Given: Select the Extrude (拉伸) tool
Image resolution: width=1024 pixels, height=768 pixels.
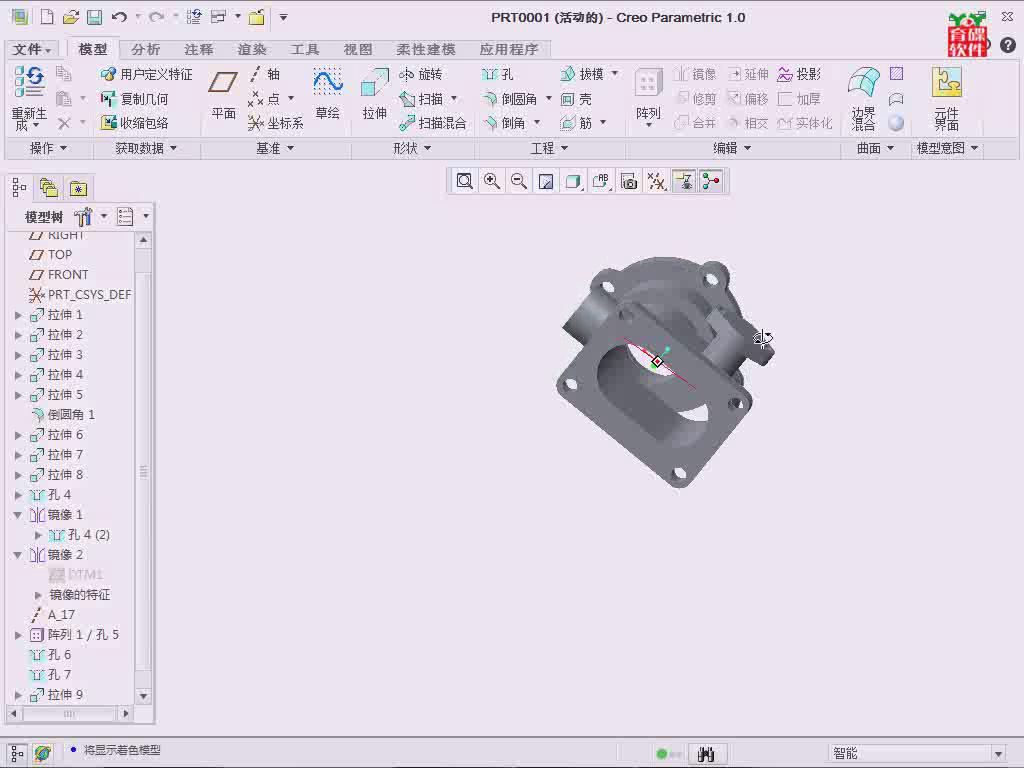Looking at the screenshot, I should click(x=375, y=95).
